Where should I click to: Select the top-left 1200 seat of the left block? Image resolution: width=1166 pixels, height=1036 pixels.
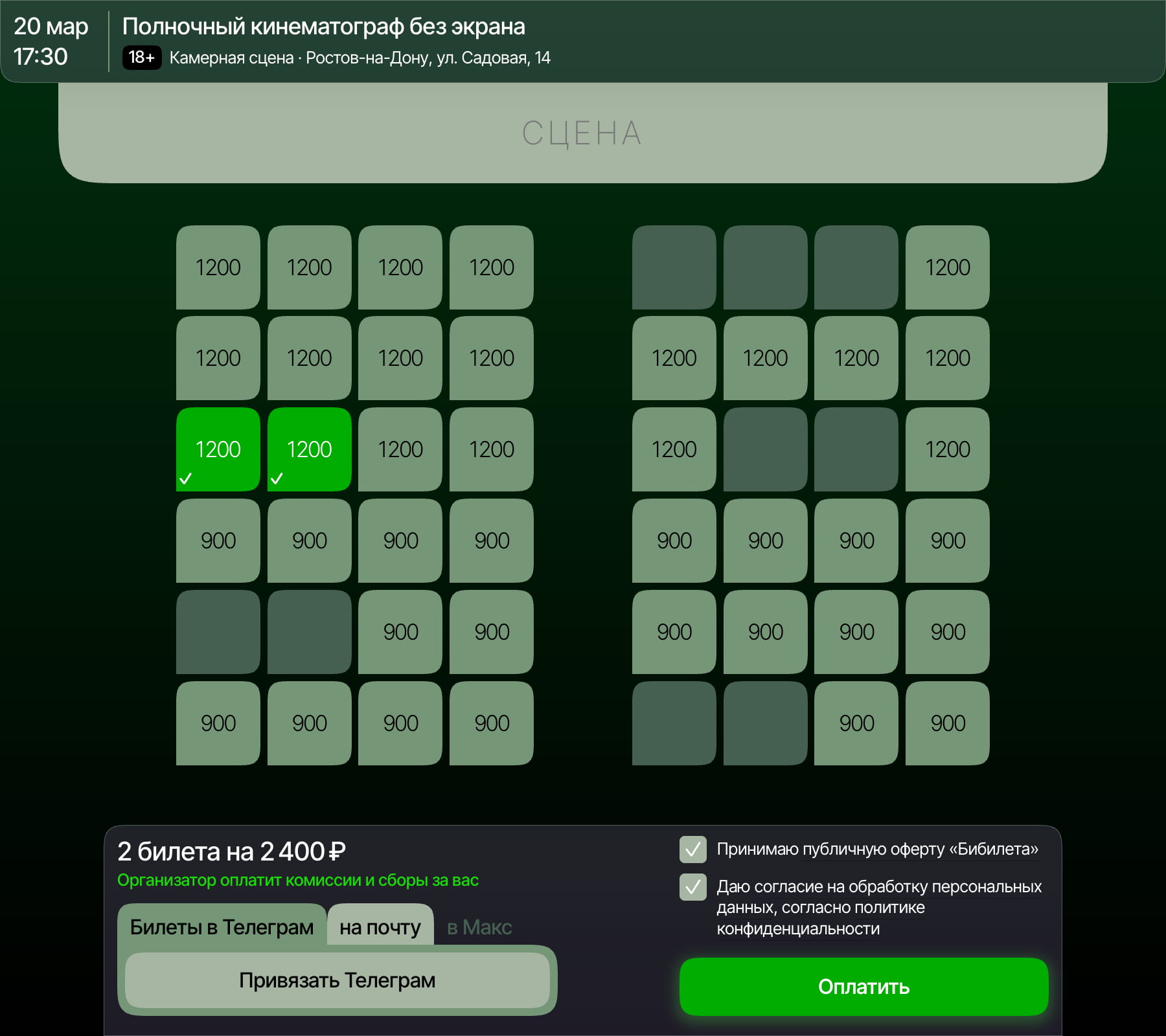(x=218, y=267)
